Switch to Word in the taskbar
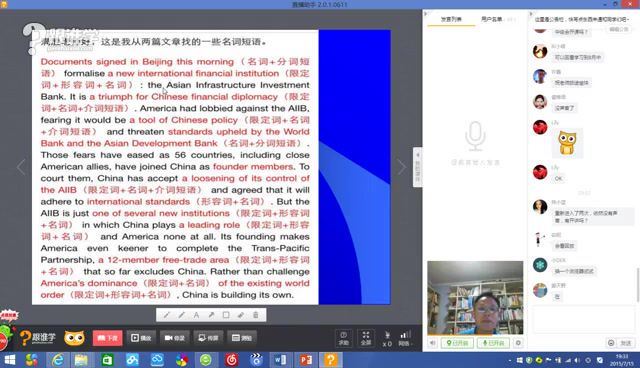 click(281, 359)
